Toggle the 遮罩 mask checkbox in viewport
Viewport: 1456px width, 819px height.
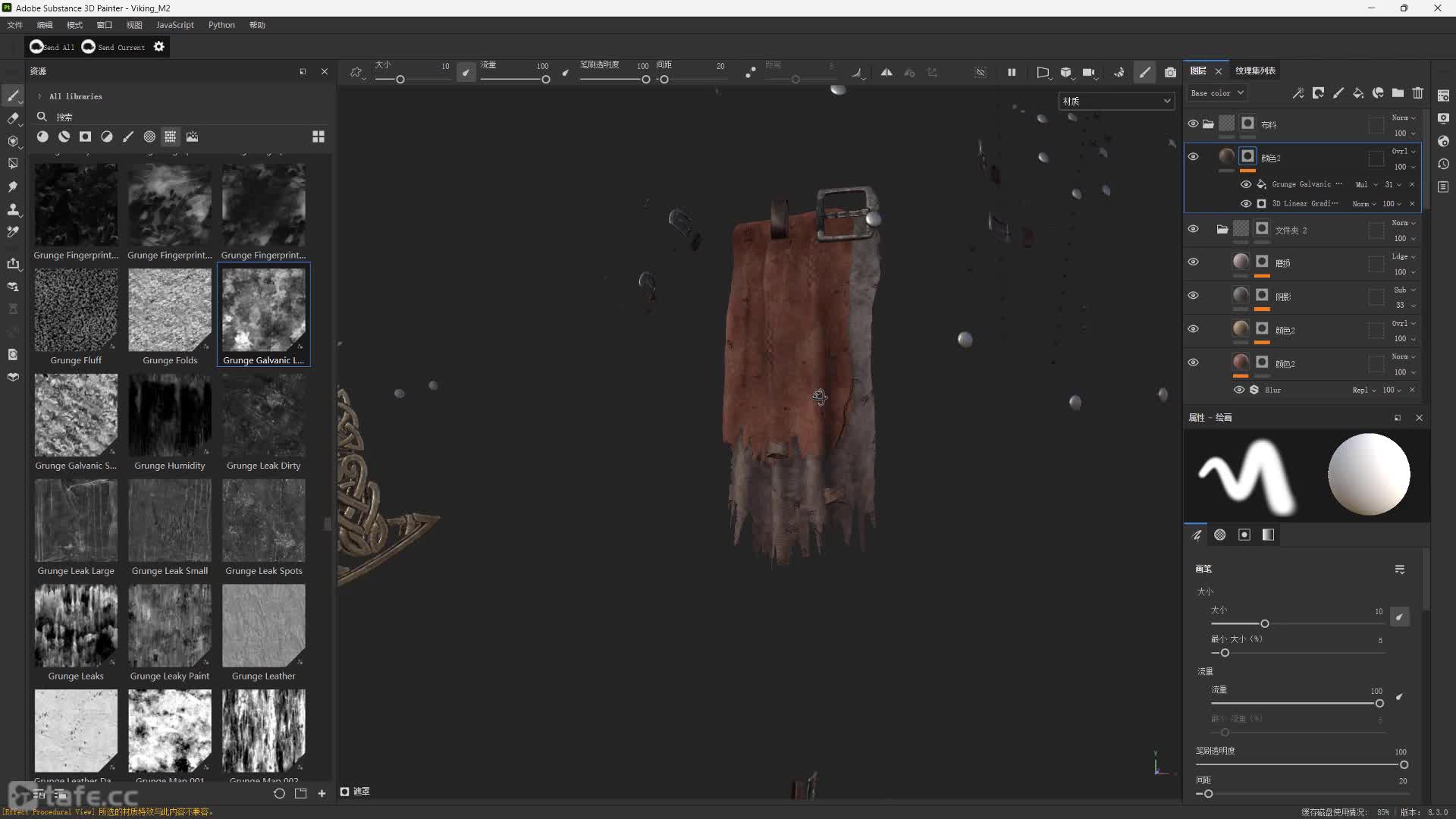point(344,791)
